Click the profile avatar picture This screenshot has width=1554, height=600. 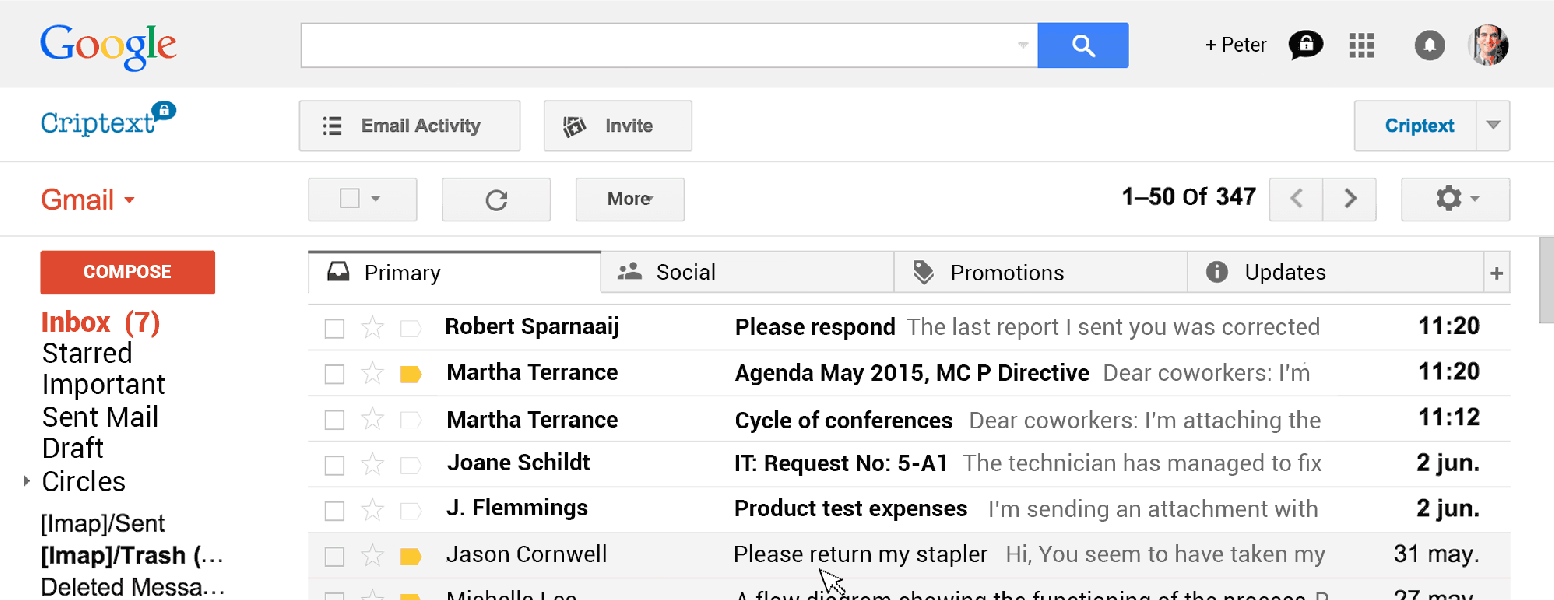coord(1489,45)
